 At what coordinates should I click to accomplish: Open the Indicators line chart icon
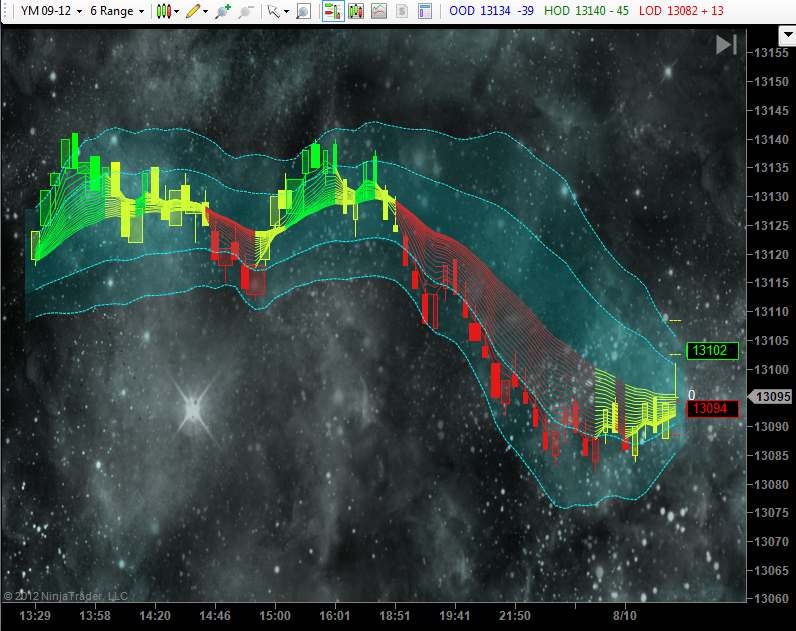point(379,11)
